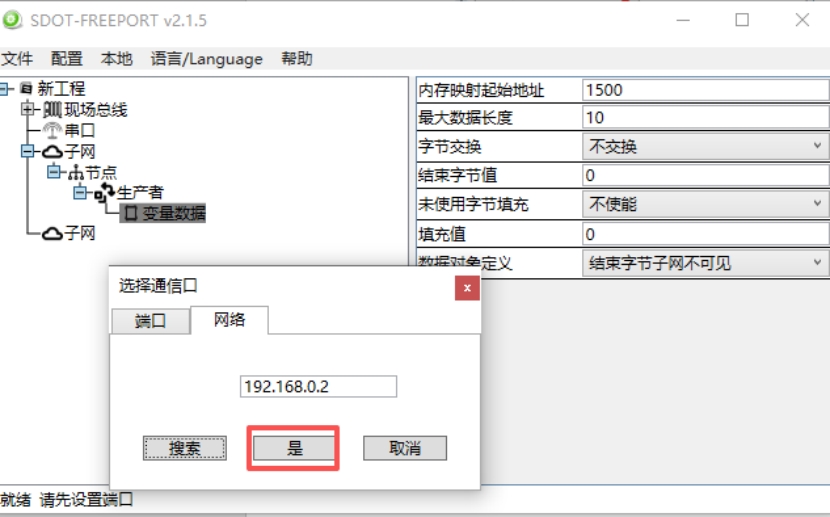The image size is (830, 517).
Task: Click the 最大数据长度 value field
Action: (706, 117)
